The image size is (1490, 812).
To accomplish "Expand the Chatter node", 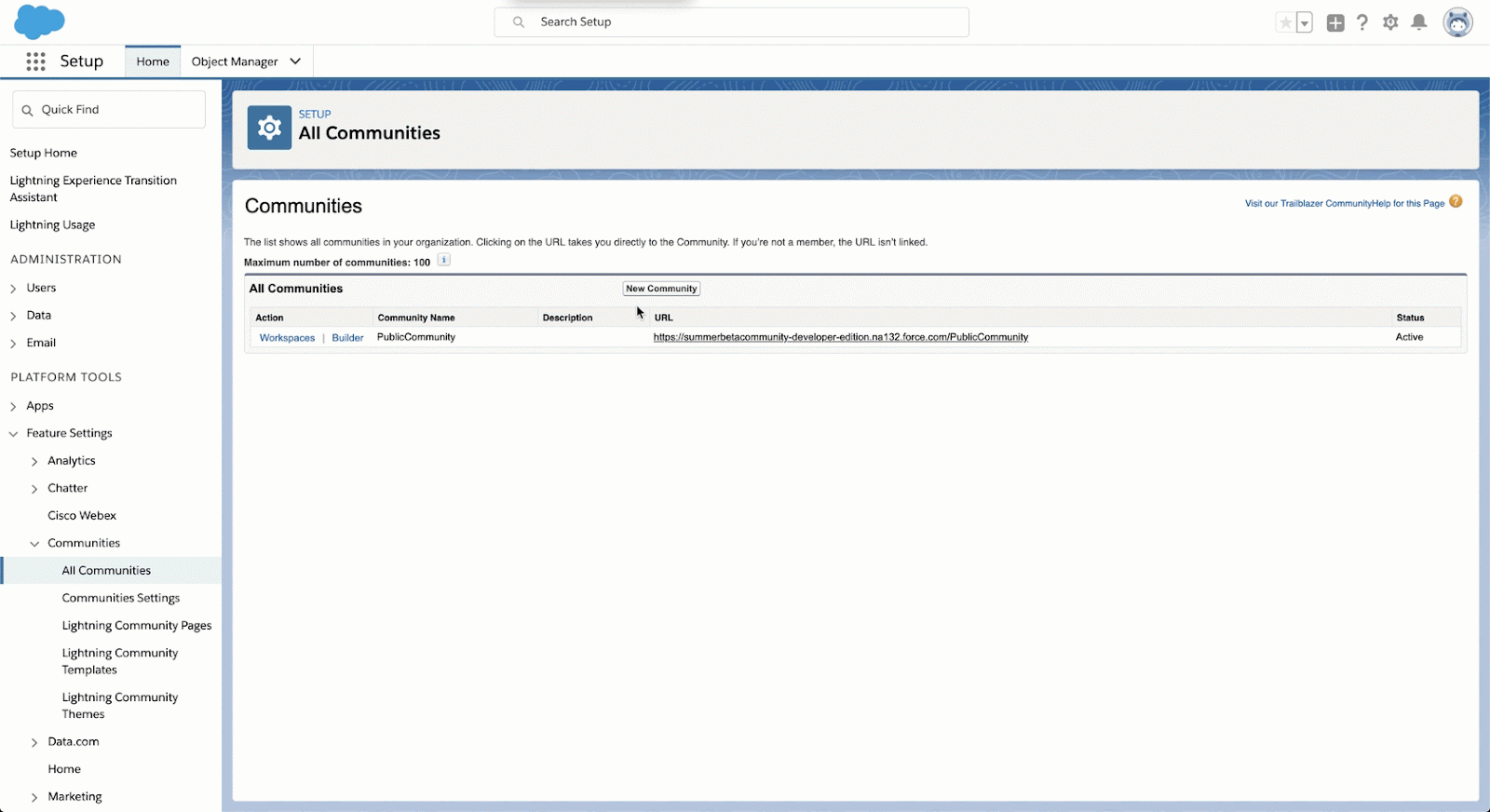I will (34, 489).
